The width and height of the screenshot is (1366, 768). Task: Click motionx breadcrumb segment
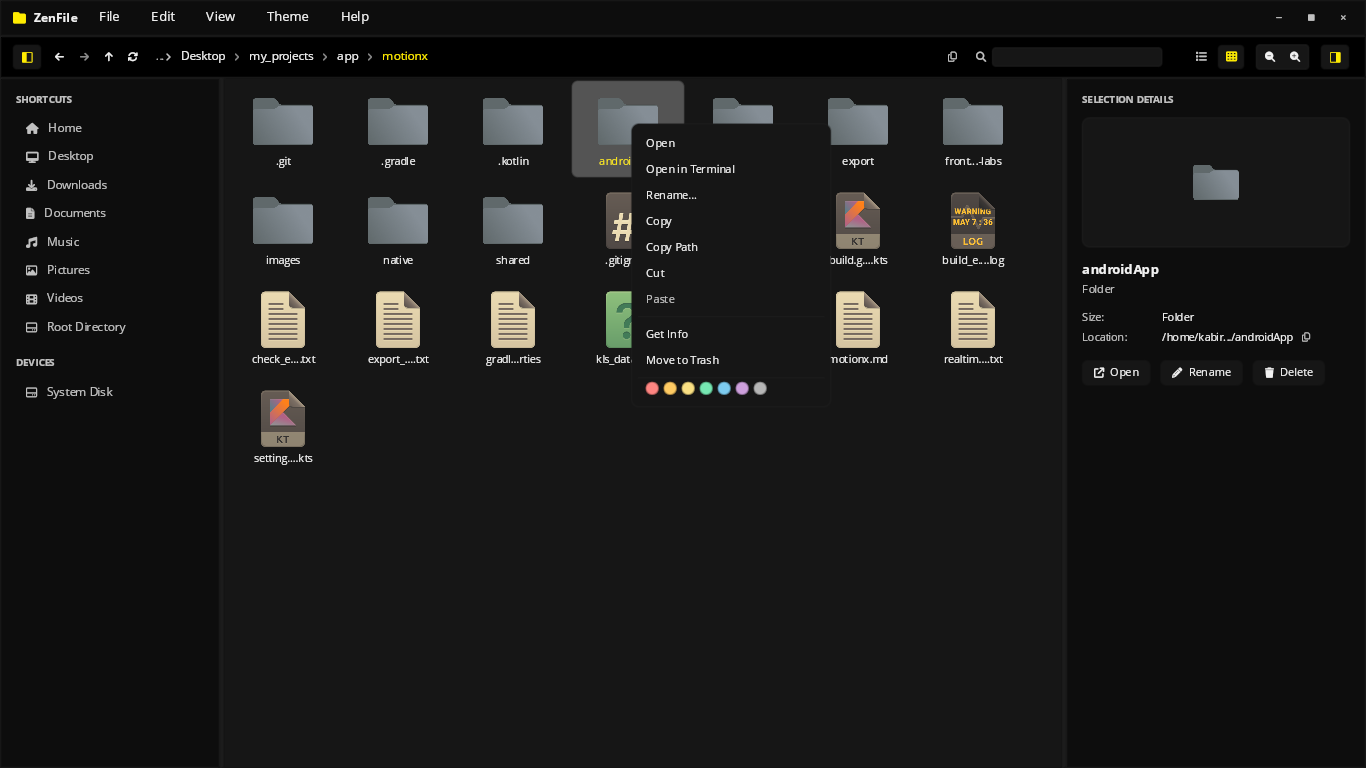pos(405,56)
